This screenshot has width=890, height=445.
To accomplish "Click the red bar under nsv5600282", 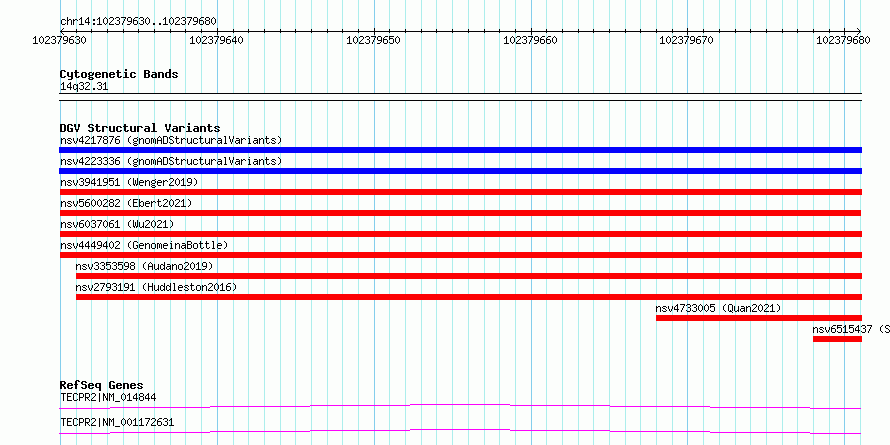I will coord(460,213).
